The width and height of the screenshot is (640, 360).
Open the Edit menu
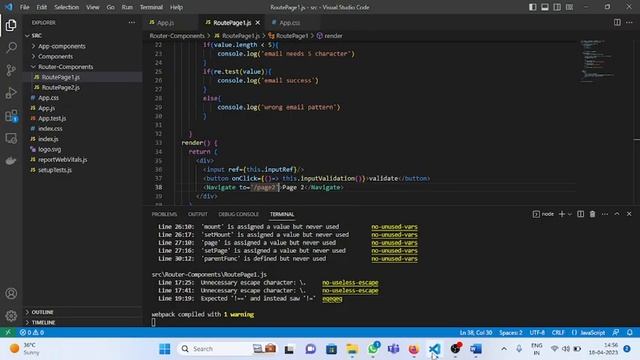click(x=41, y=7)
